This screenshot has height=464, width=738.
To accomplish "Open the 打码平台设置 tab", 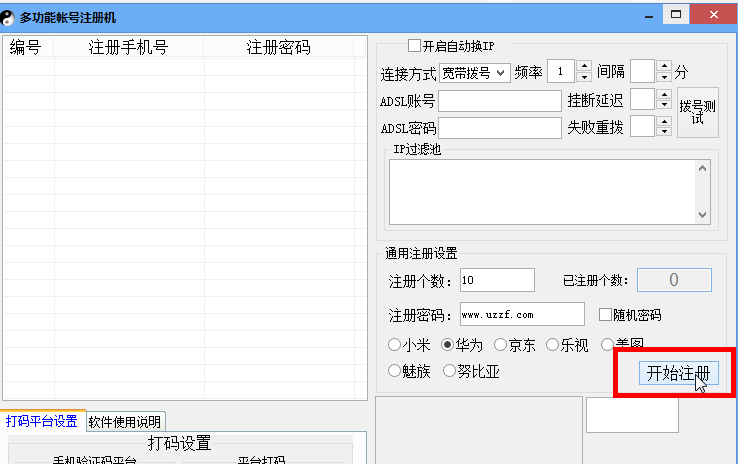I will point(42,421).
